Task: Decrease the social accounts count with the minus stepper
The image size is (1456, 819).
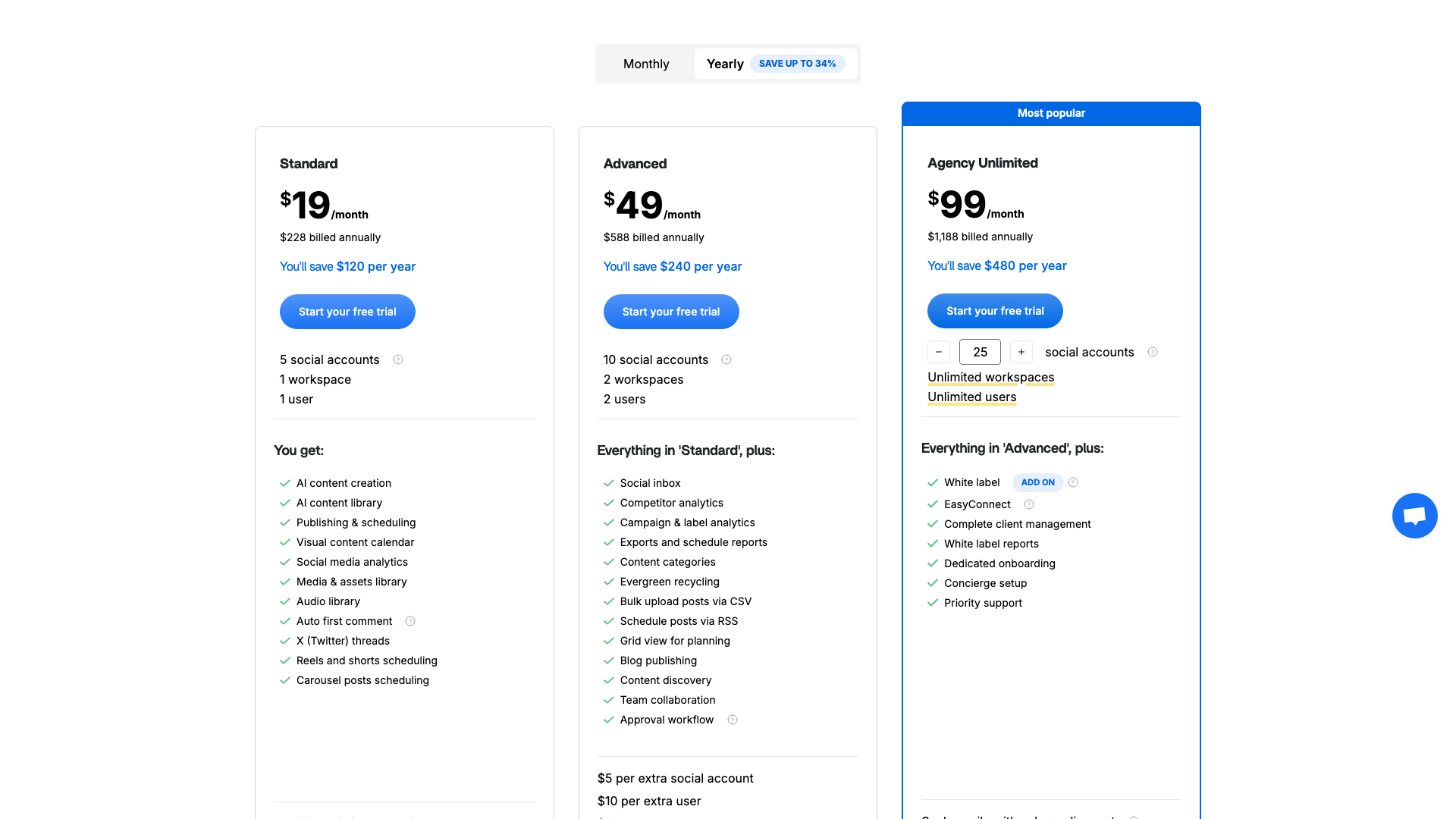Action: [x=938, y=352]
